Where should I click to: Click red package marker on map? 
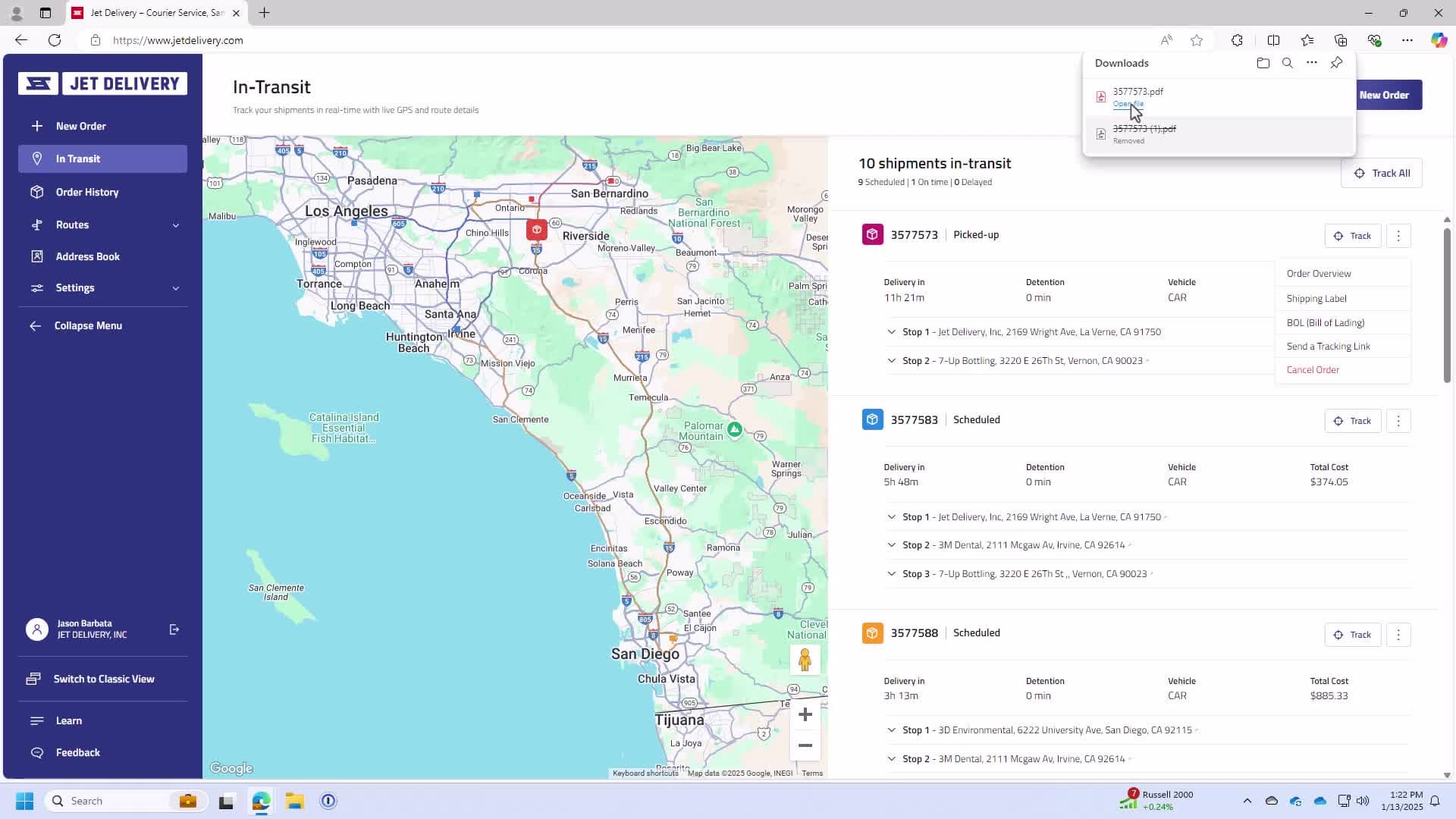point(537,230)
